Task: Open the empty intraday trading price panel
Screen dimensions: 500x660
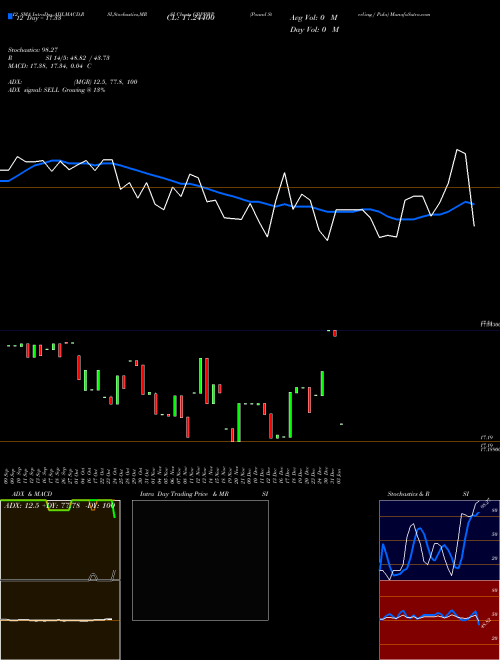Action: point(200,560)
